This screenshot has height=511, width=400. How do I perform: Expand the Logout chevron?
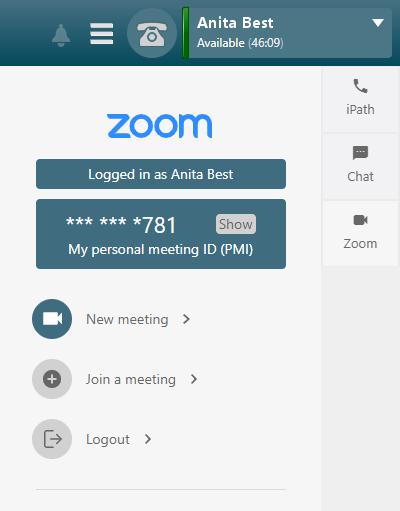pos(148,439)
